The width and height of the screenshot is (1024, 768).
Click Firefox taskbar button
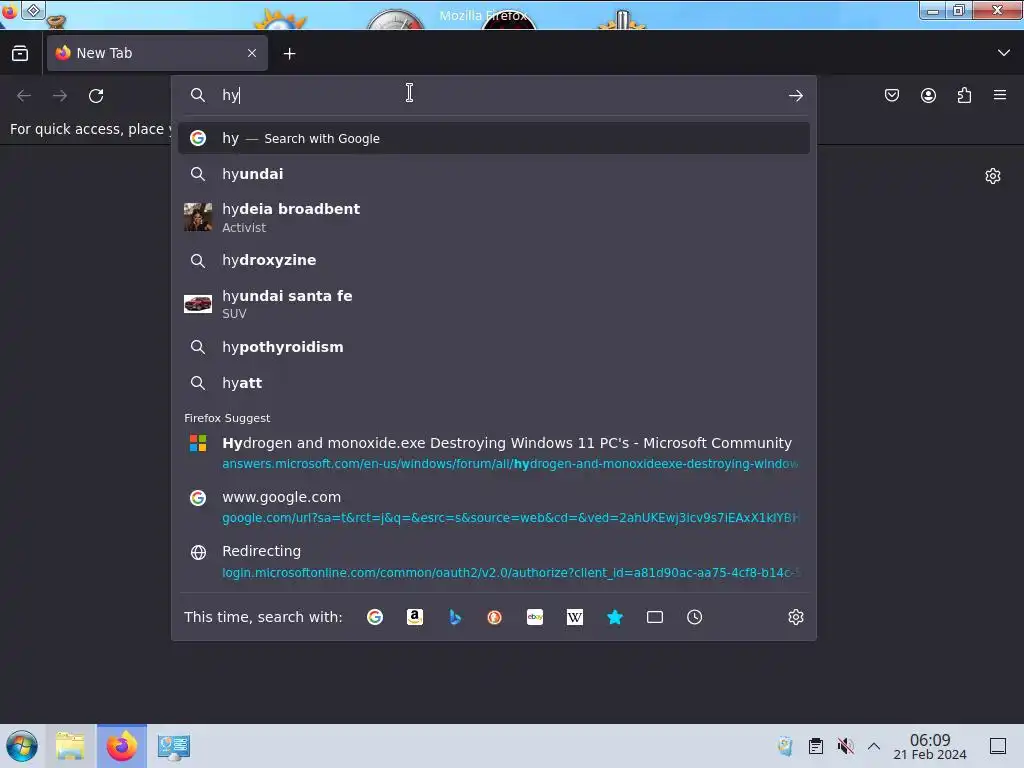(x=122, y=746)
